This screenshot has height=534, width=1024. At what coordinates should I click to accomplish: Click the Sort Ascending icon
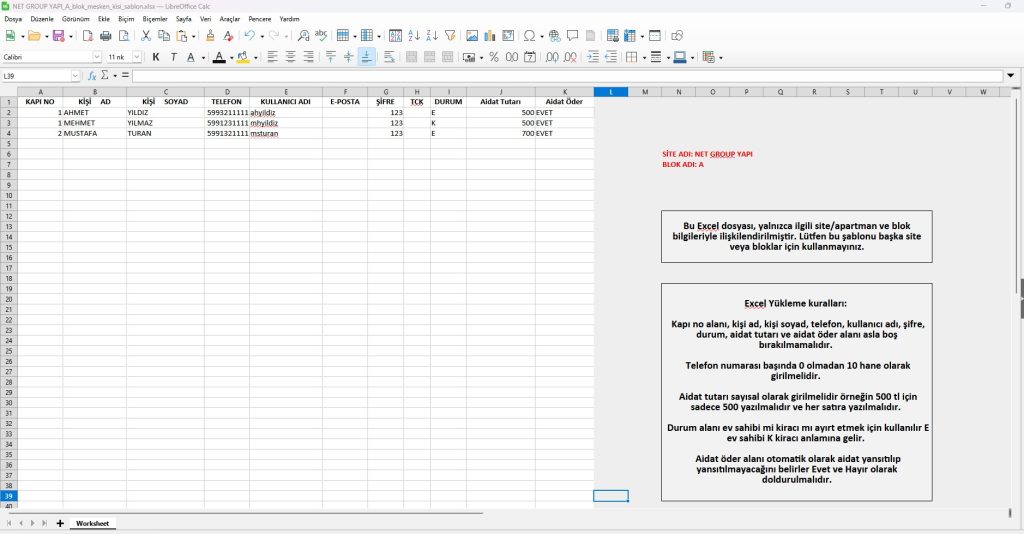(414, 36)
